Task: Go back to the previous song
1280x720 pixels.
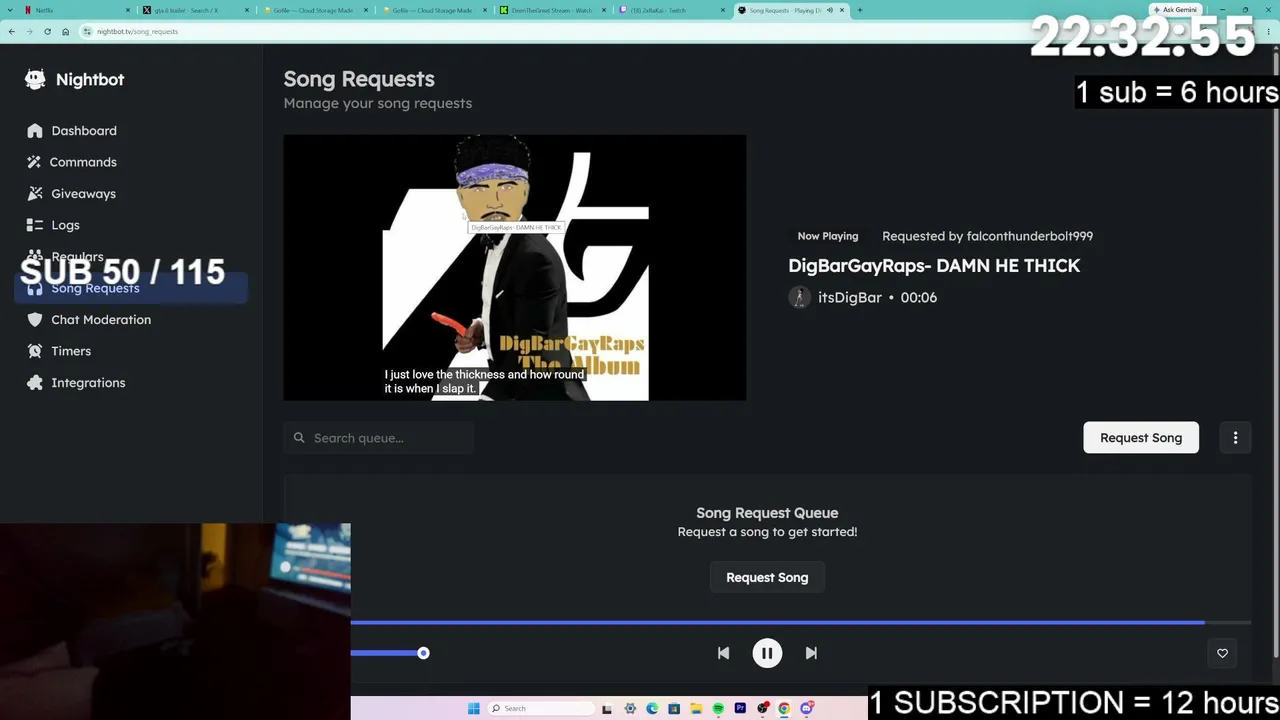Action: click(723, 653)
